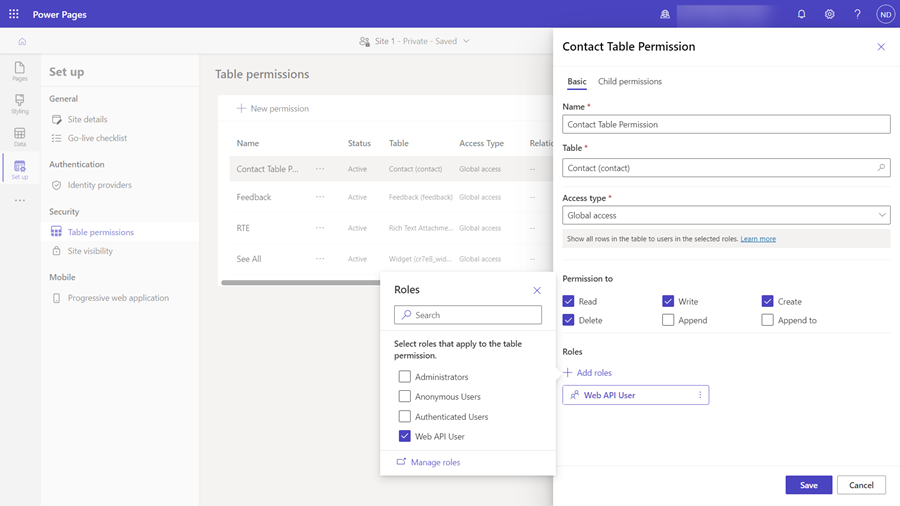Open the Styling workspace
Image resolution: width=900 pixels, height=506 pixels.
[x=20, y=104]
